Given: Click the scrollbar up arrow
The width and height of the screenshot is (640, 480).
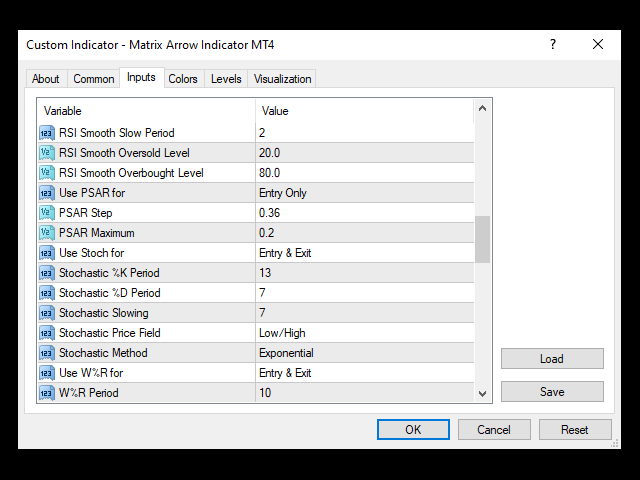Looking at the screenshot, I should click(482, 108).
